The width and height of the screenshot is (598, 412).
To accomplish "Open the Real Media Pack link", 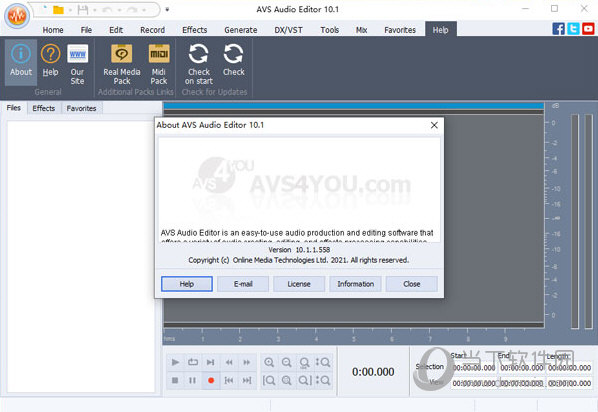I will [122, 63].
